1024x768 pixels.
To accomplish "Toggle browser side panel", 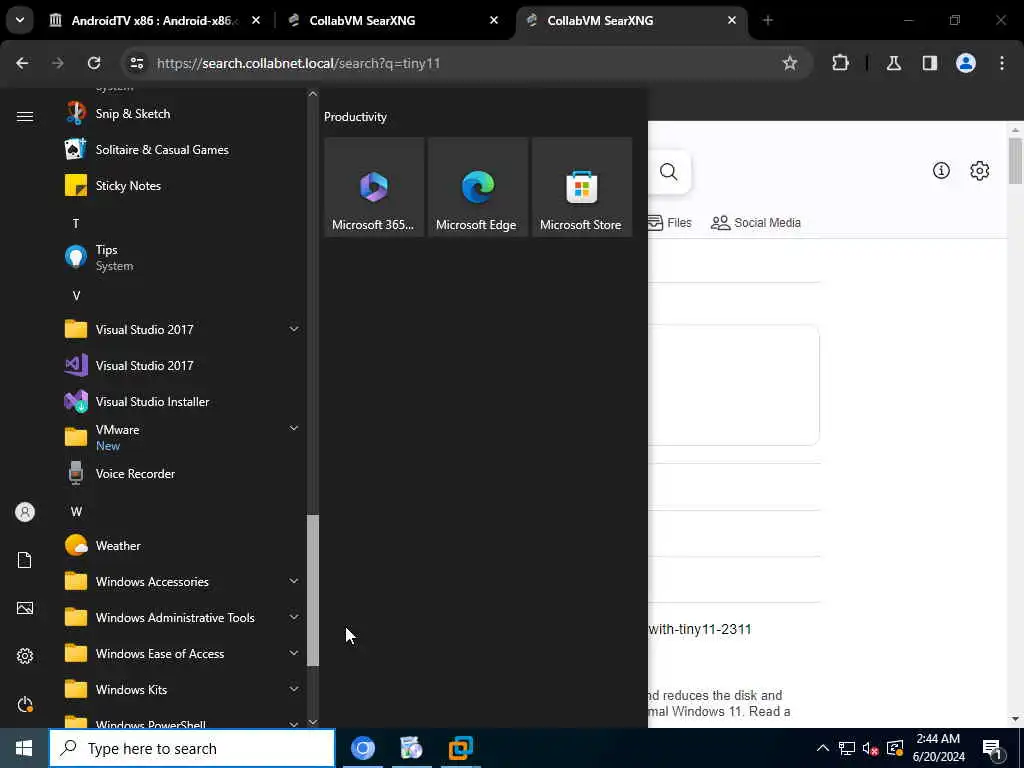I will click(930, 63).
